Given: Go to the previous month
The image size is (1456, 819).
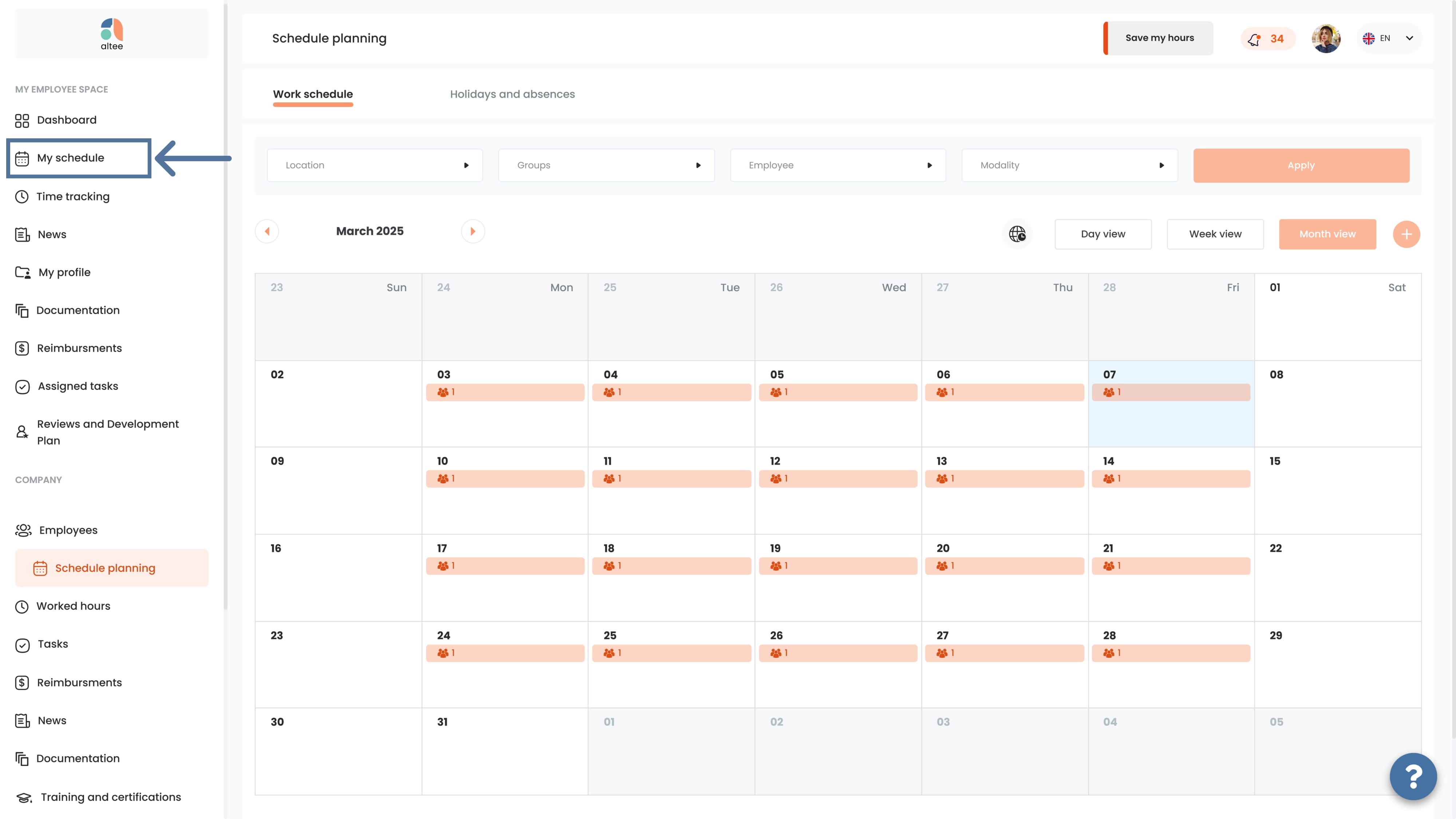Looking at the screenshot, I should 267,231.
